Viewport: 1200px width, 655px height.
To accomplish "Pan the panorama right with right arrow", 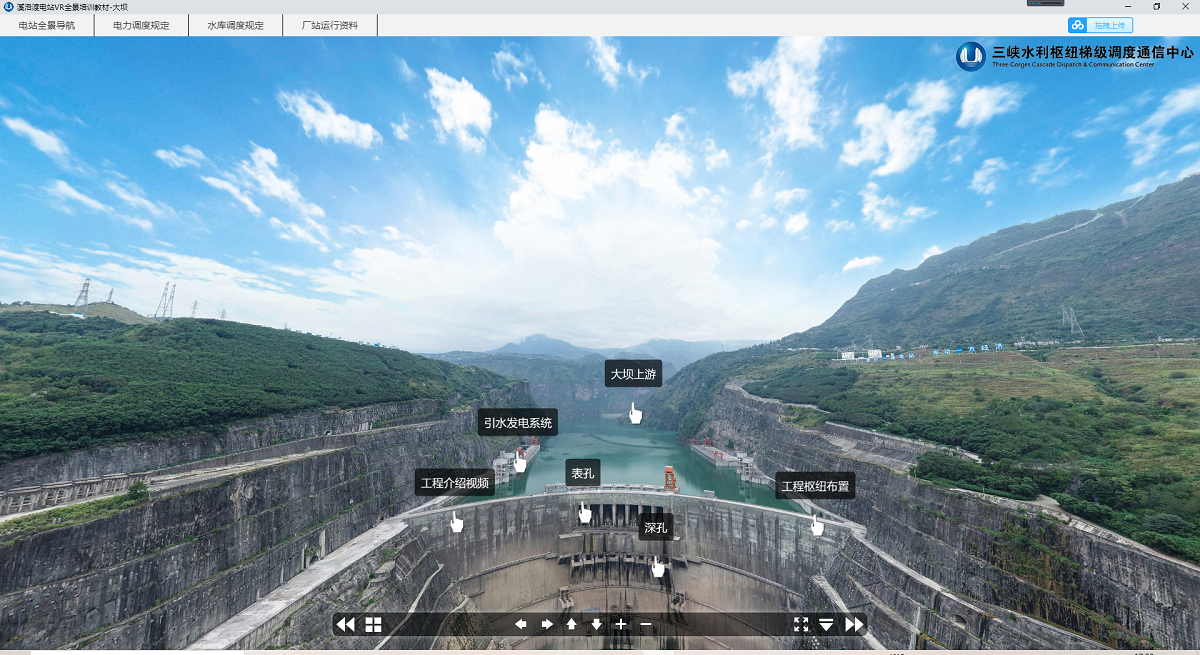I will [x=547, y=624].
